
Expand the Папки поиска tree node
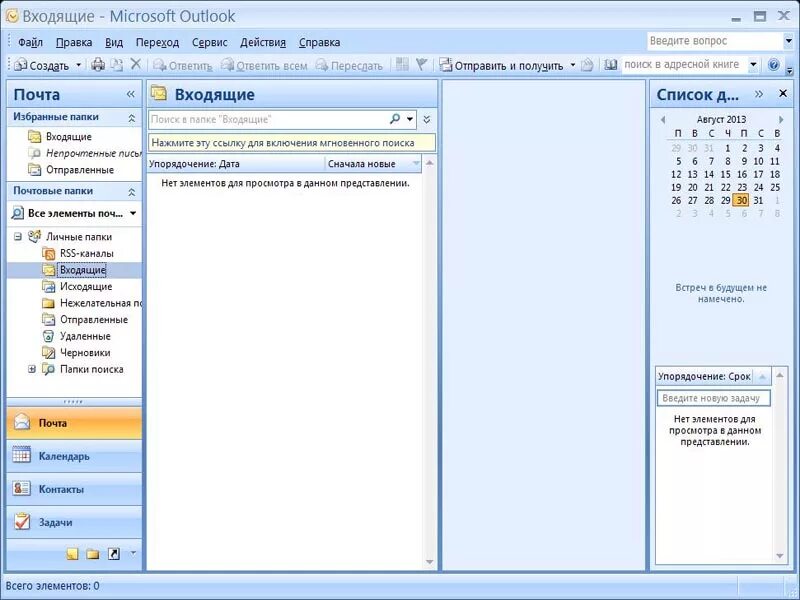pos(32,369)
